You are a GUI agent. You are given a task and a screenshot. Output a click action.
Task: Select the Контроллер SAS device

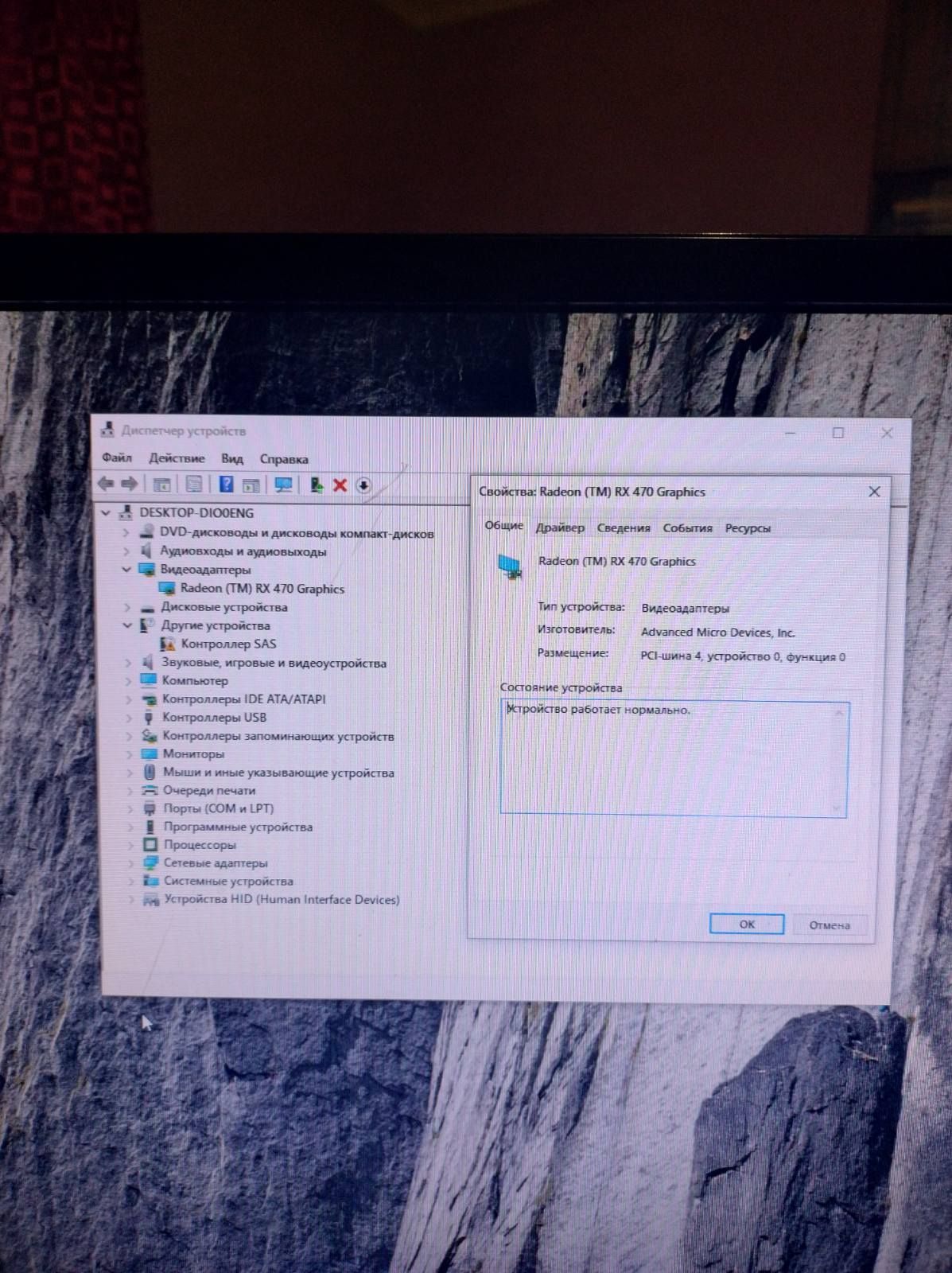click(228, 644)
